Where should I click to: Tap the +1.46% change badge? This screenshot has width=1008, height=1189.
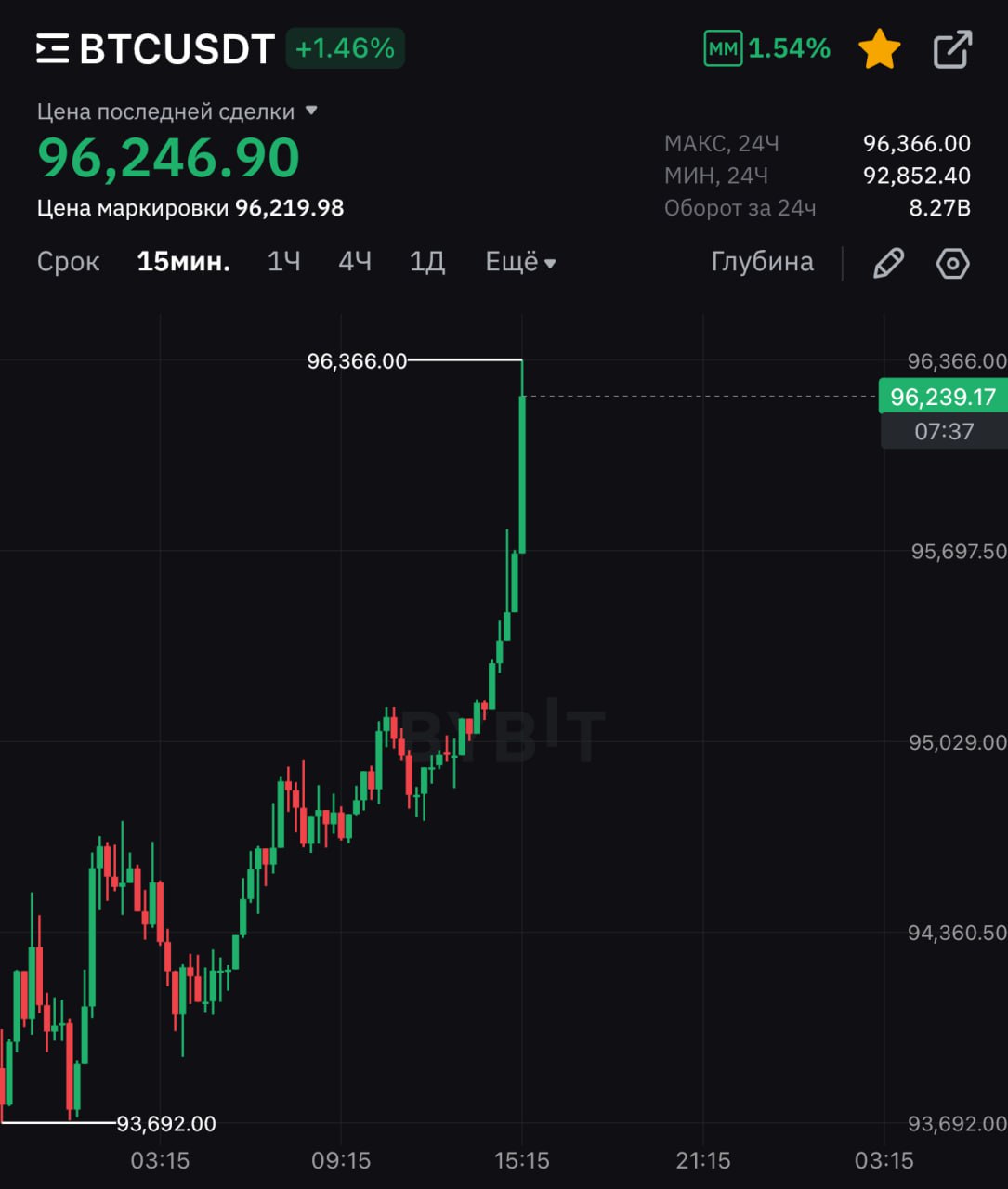coord(346,48)
